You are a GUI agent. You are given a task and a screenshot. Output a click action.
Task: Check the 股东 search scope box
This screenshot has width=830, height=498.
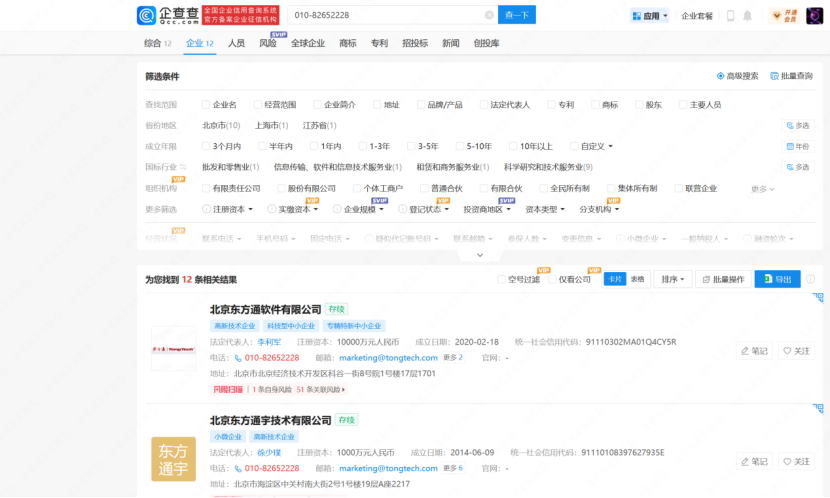point(639,105)
